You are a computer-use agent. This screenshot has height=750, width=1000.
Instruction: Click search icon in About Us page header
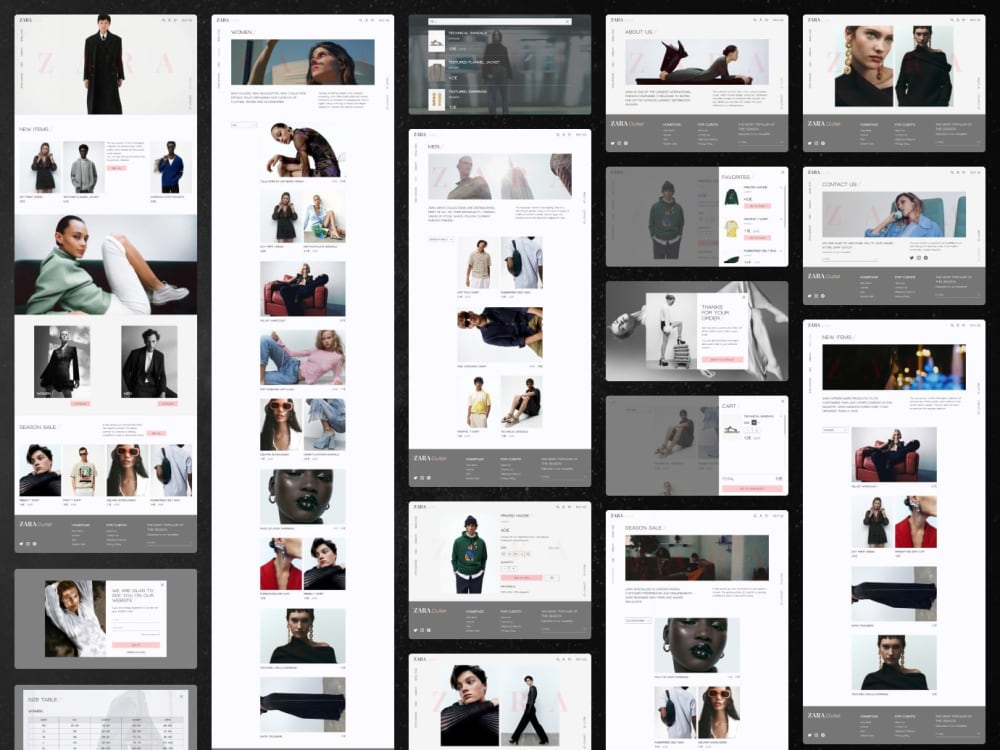click(x=754, y=20)
